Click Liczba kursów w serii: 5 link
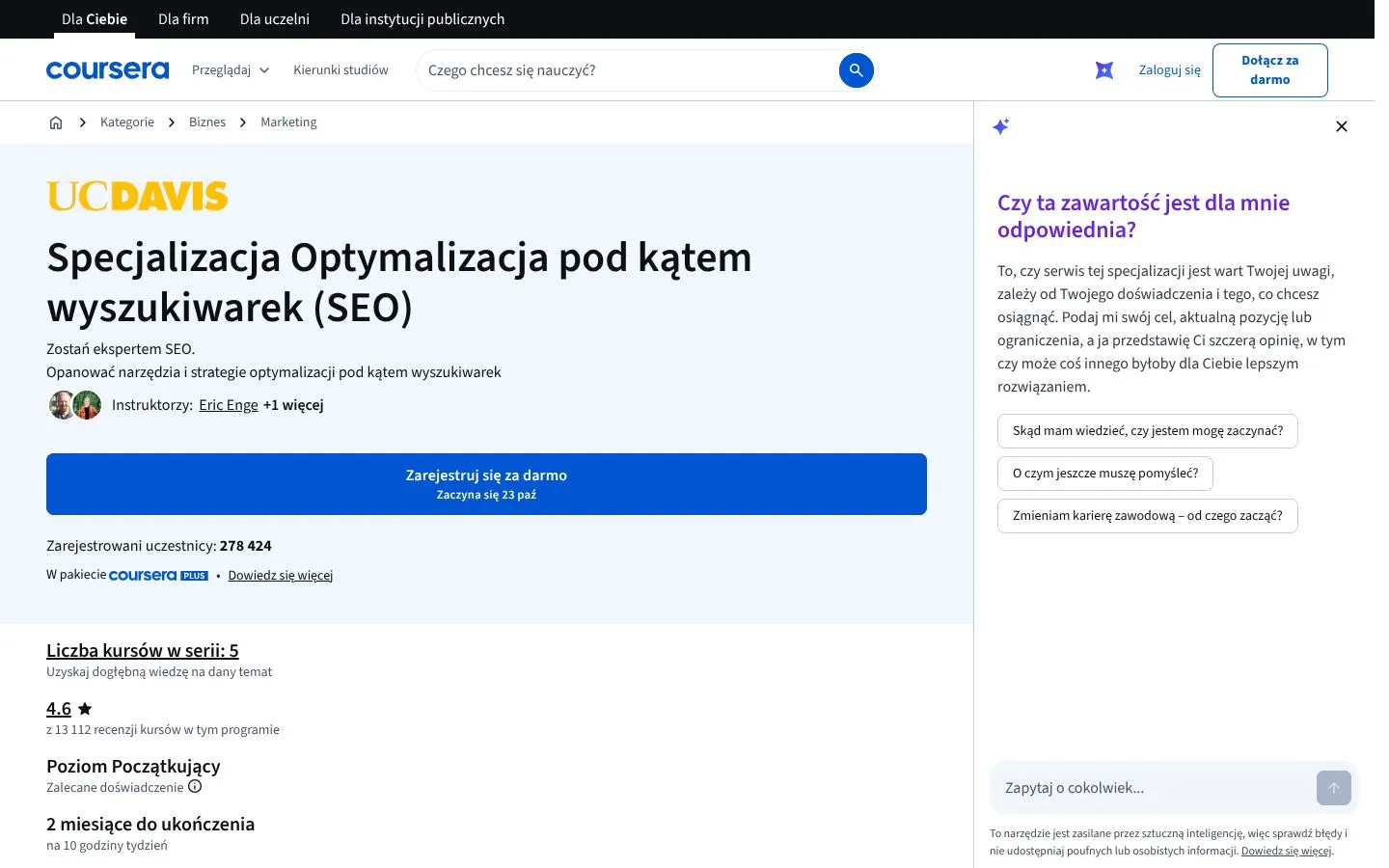 pos(143,651)
